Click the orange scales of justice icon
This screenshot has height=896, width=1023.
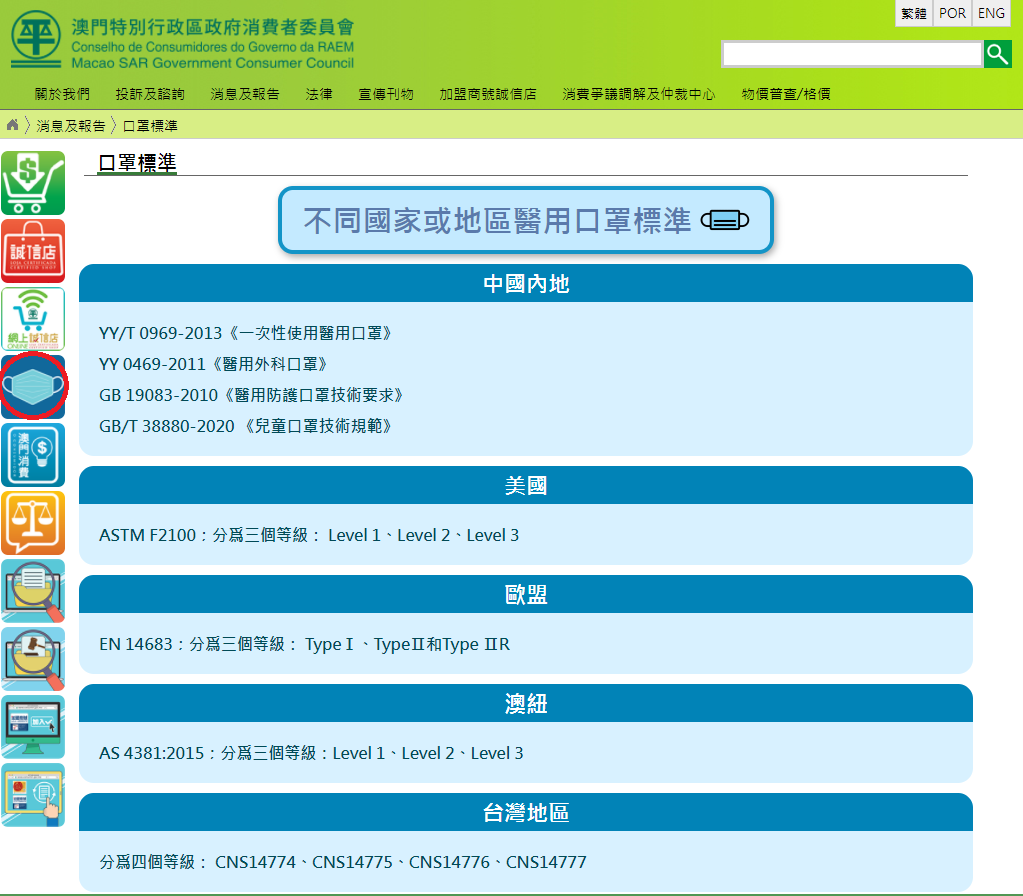[x=33, y=522]
